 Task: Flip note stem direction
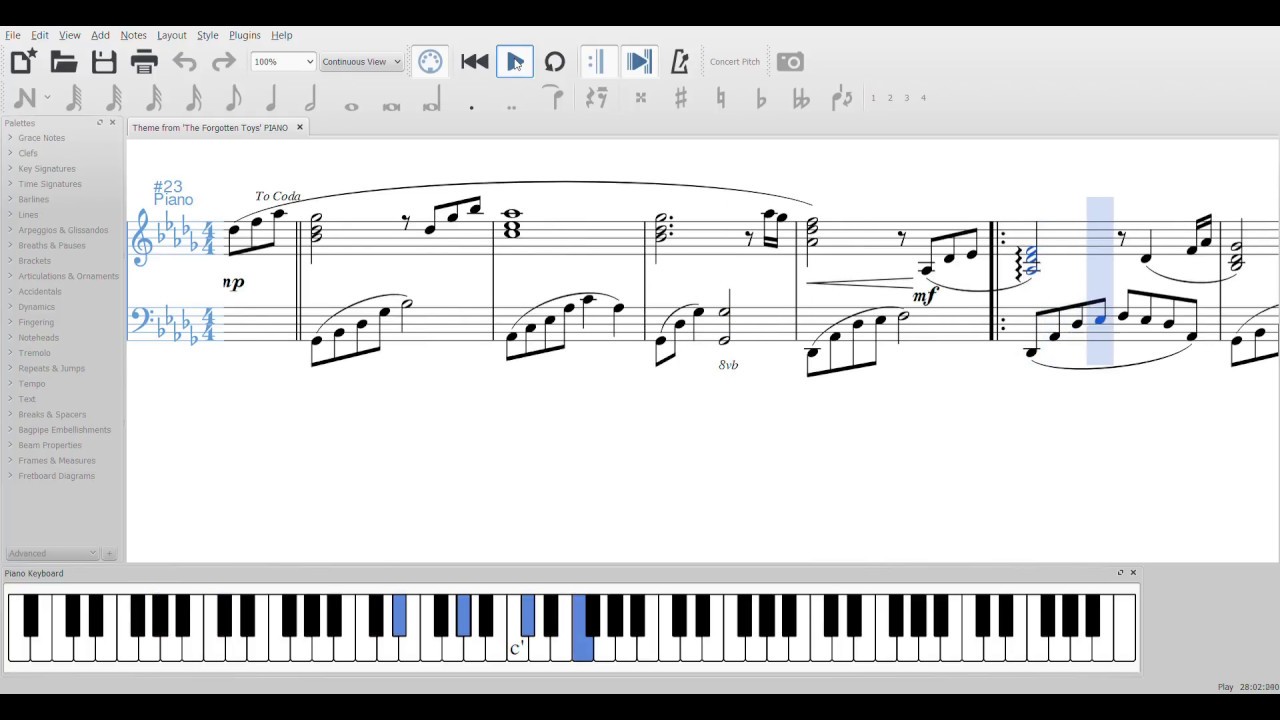click(x=842, y=98)
